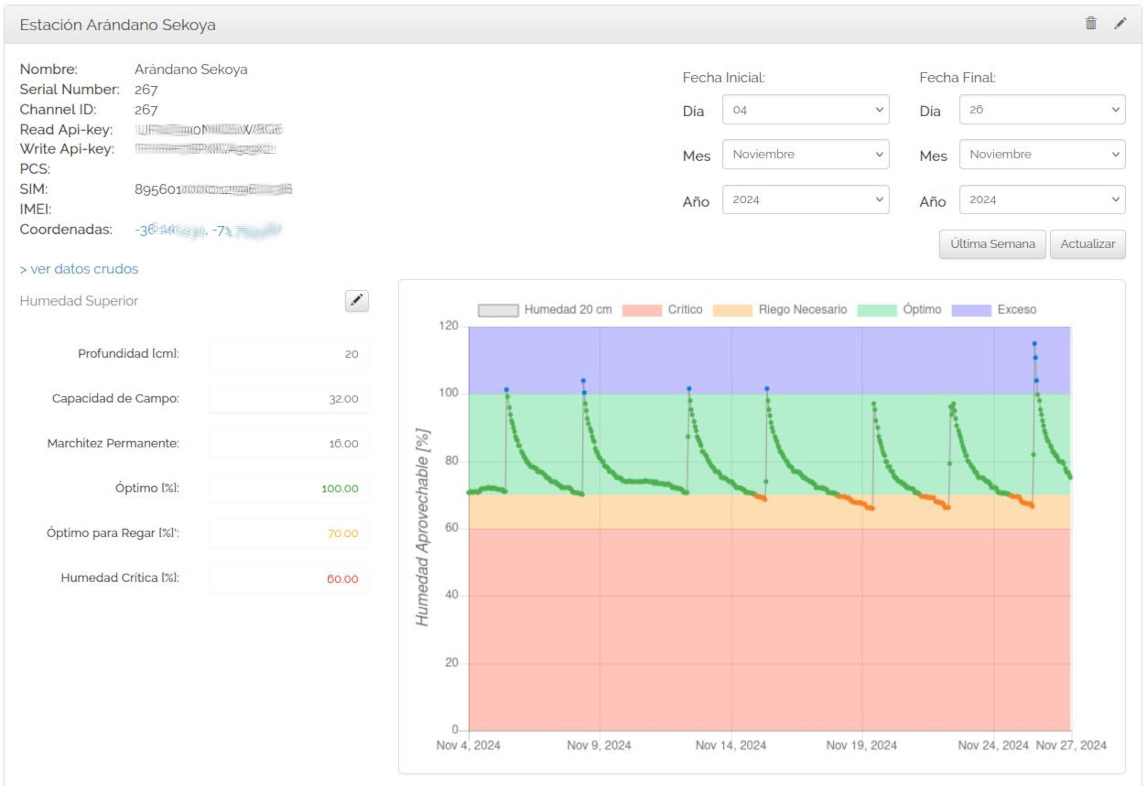Toggle Crítico legend zone visibility
The height and width of the screenshot is (786, 1147).
coord(641,310)
